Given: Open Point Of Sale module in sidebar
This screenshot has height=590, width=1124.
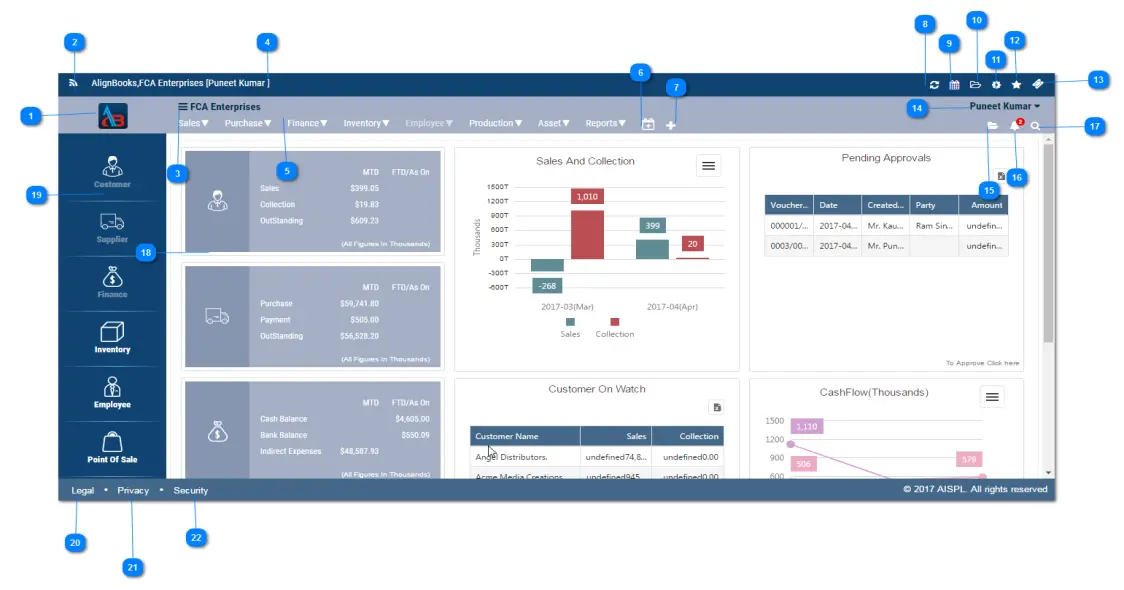Looking at the screenshot, I should pyautogui.click(x=113, y=448).
